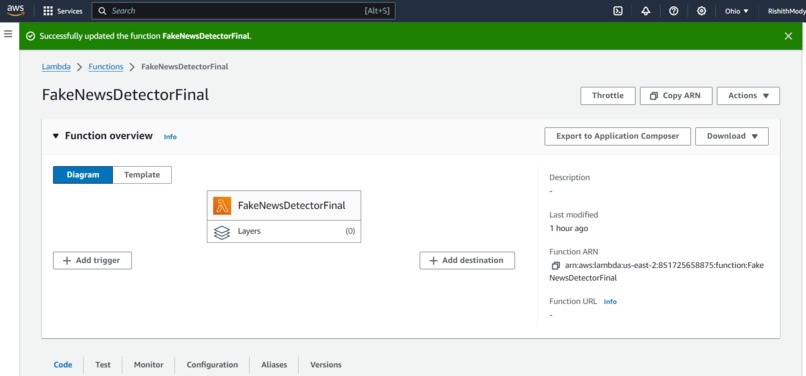
Task: Click Add destination button
Action: pos(467,260)
